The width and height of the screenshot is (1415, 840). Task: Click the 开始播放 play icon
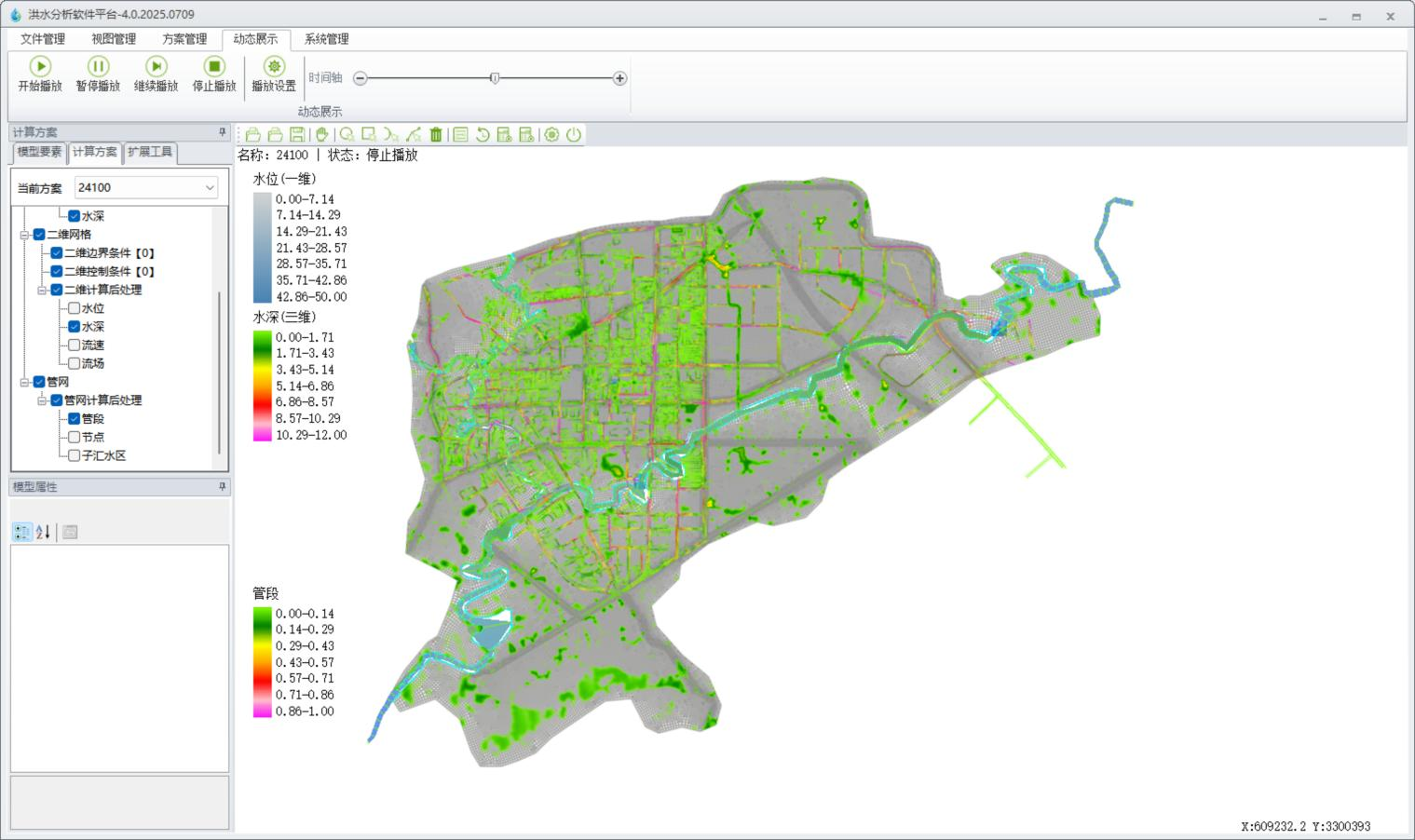(x=39, y=66)
